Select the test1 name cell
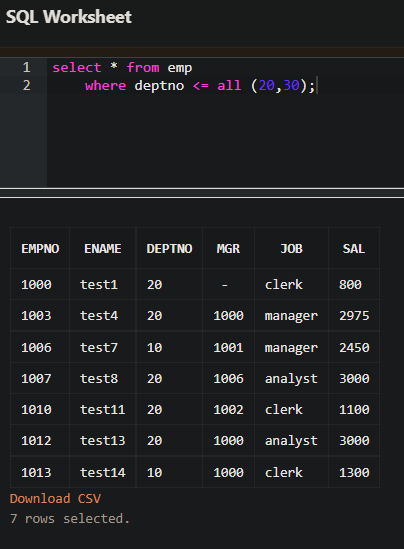 [103, 284]
